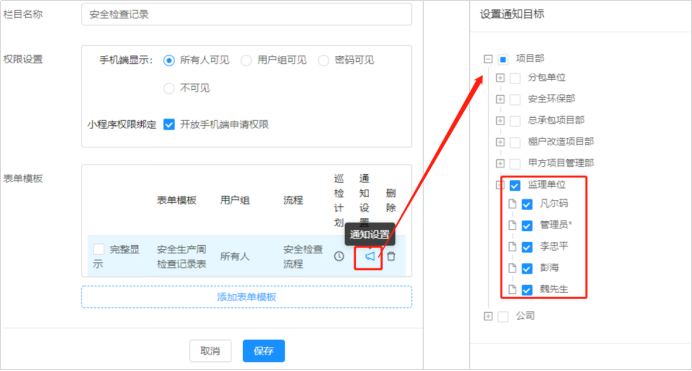Select 密码可见 radio option
The width and height of the screenshot is (692, 371).
[323, 60]
